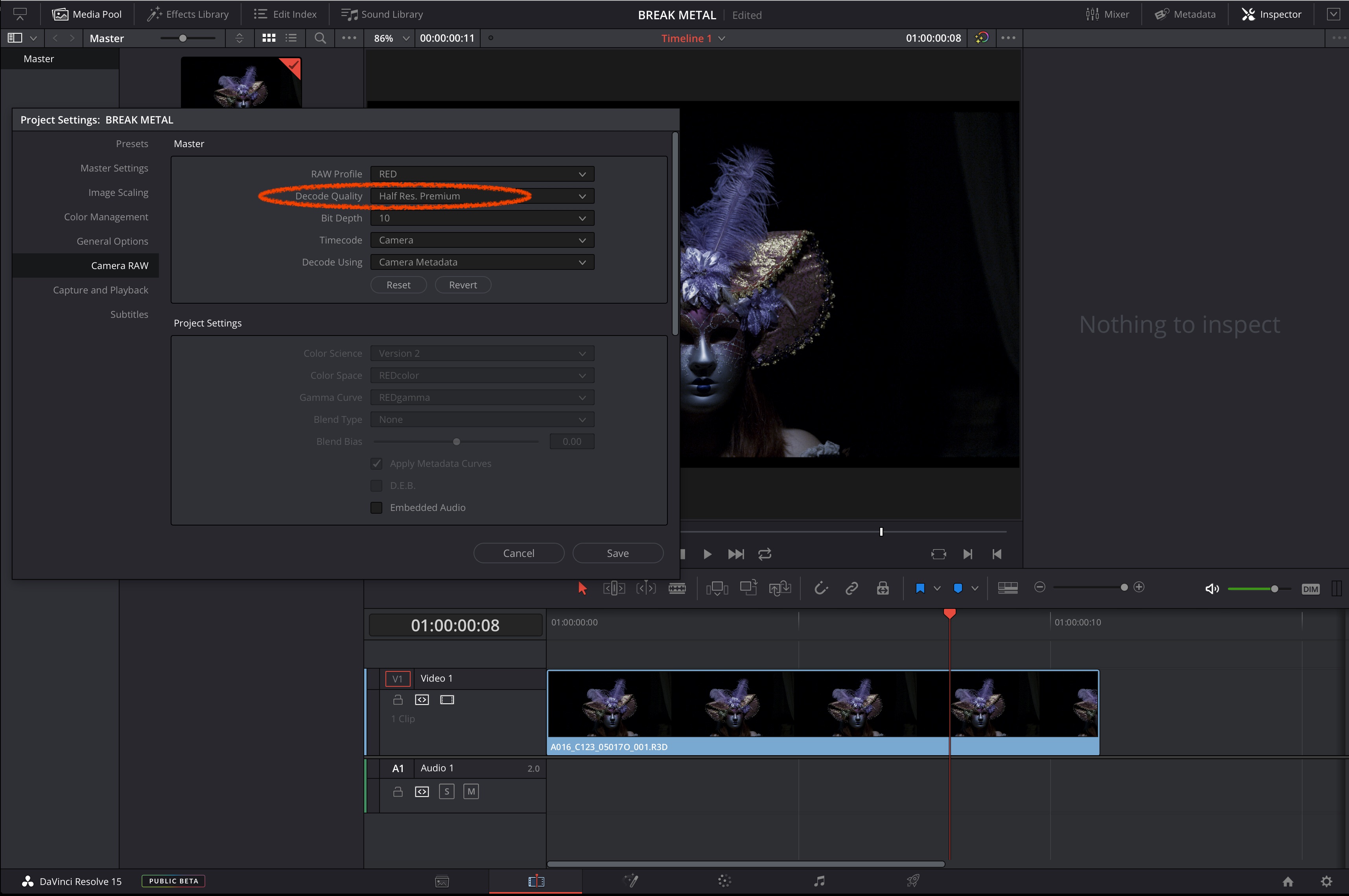The height and width of the screenshot is (896, 1349).
Task: Click the zoom out minus icon
Action: click(x=1040, y=587)
